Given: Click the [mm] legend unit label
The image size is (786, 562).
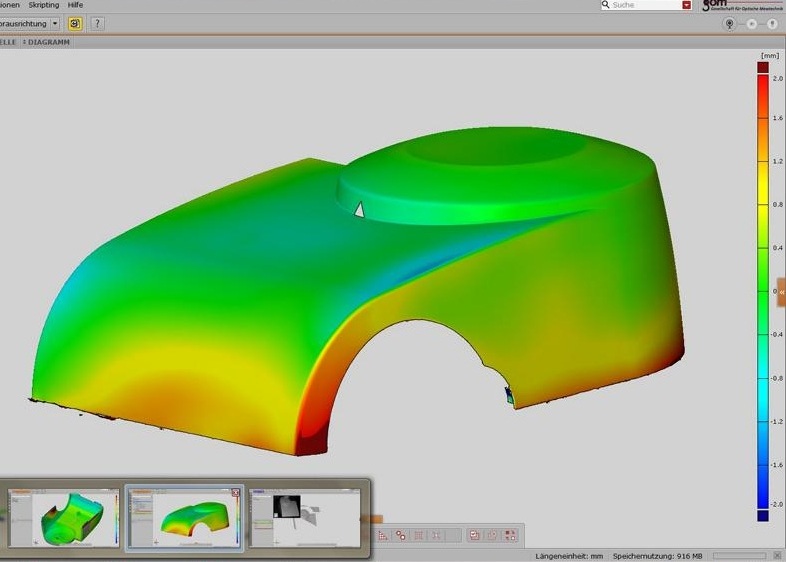Looking at the screenshot, I should click(x=770, y=56).
